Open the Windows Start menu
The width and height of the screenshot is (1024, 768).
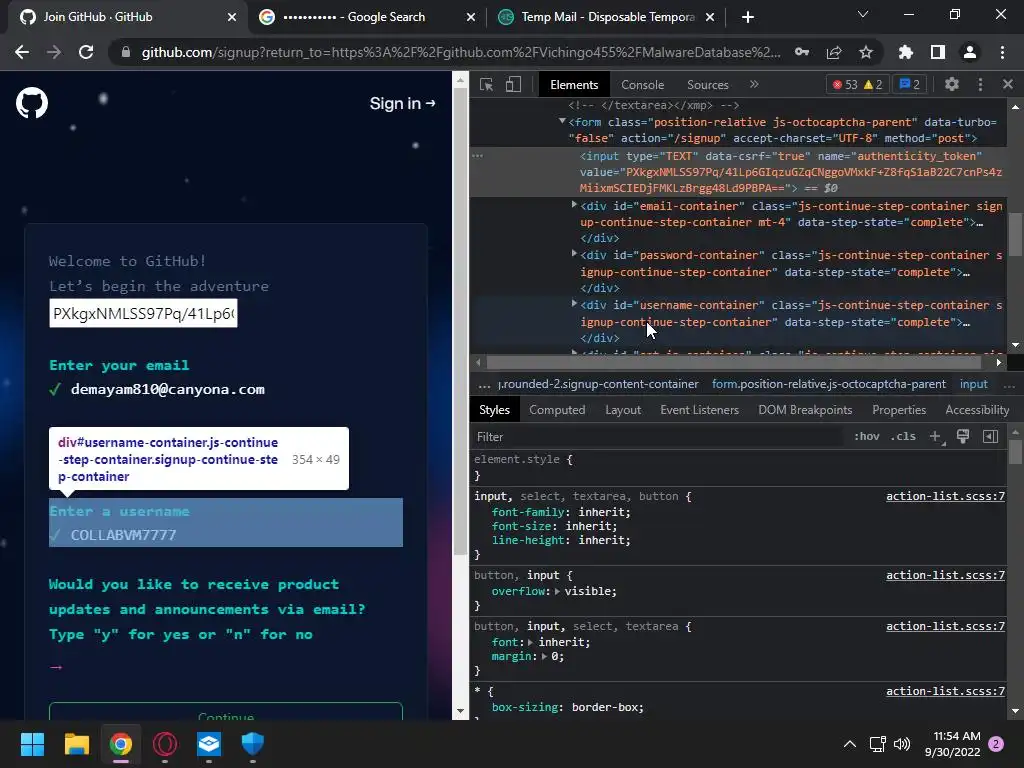point(32,744)
